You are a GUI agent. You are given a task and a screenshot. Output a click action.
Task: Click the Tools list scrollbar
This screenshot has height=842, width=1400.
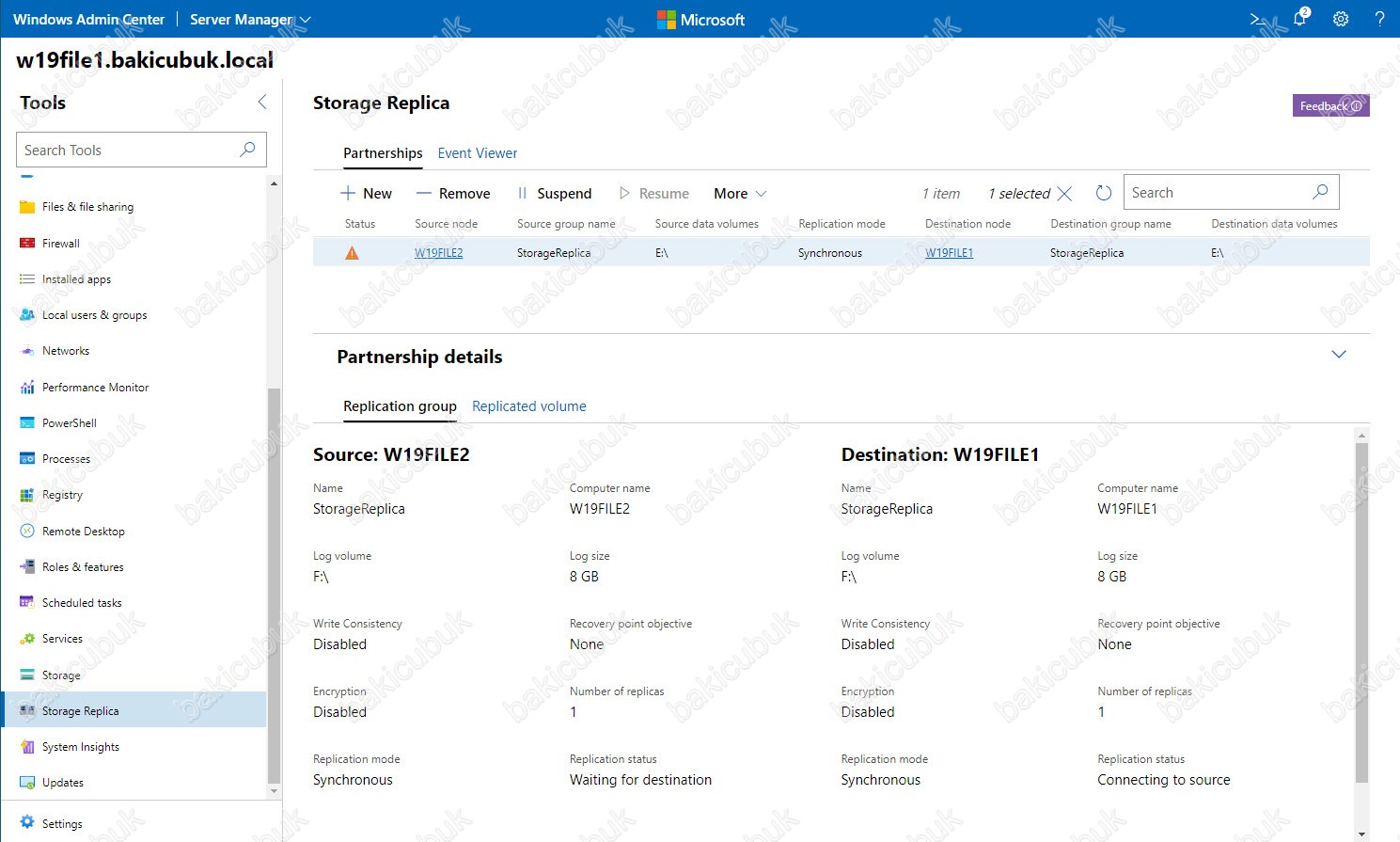[274, 586]
